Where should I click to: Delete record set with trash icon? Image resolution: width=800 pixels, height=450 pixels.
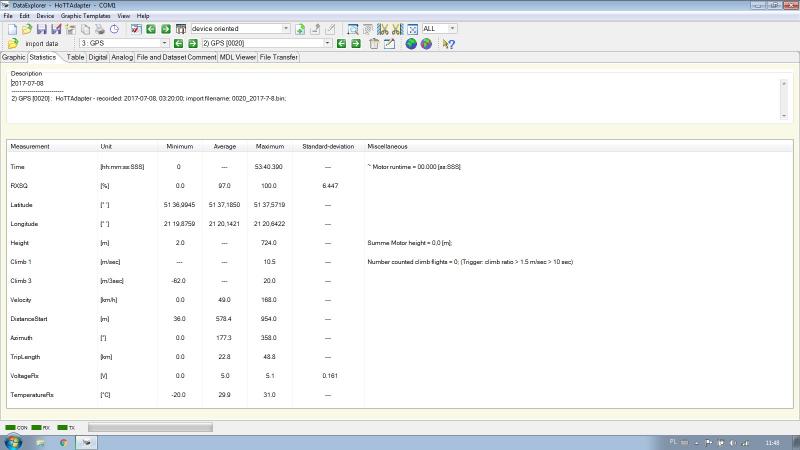pos(374,44)
